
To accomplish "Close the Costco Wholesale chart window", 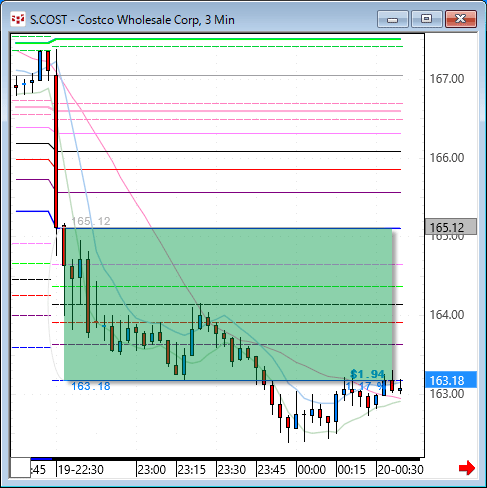I will (461, 19).
